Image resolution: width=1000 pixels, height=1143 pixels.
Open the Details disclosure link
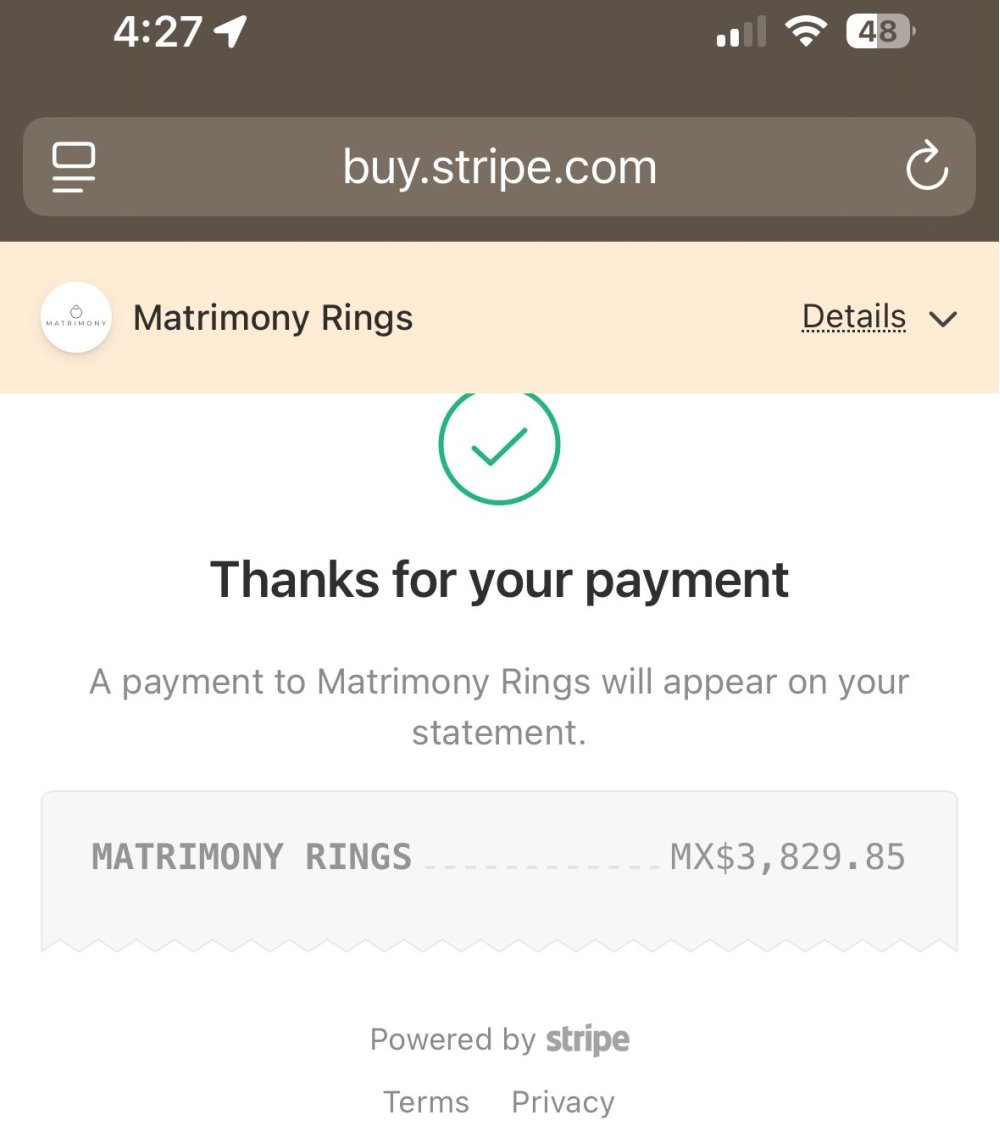point(853,318)
